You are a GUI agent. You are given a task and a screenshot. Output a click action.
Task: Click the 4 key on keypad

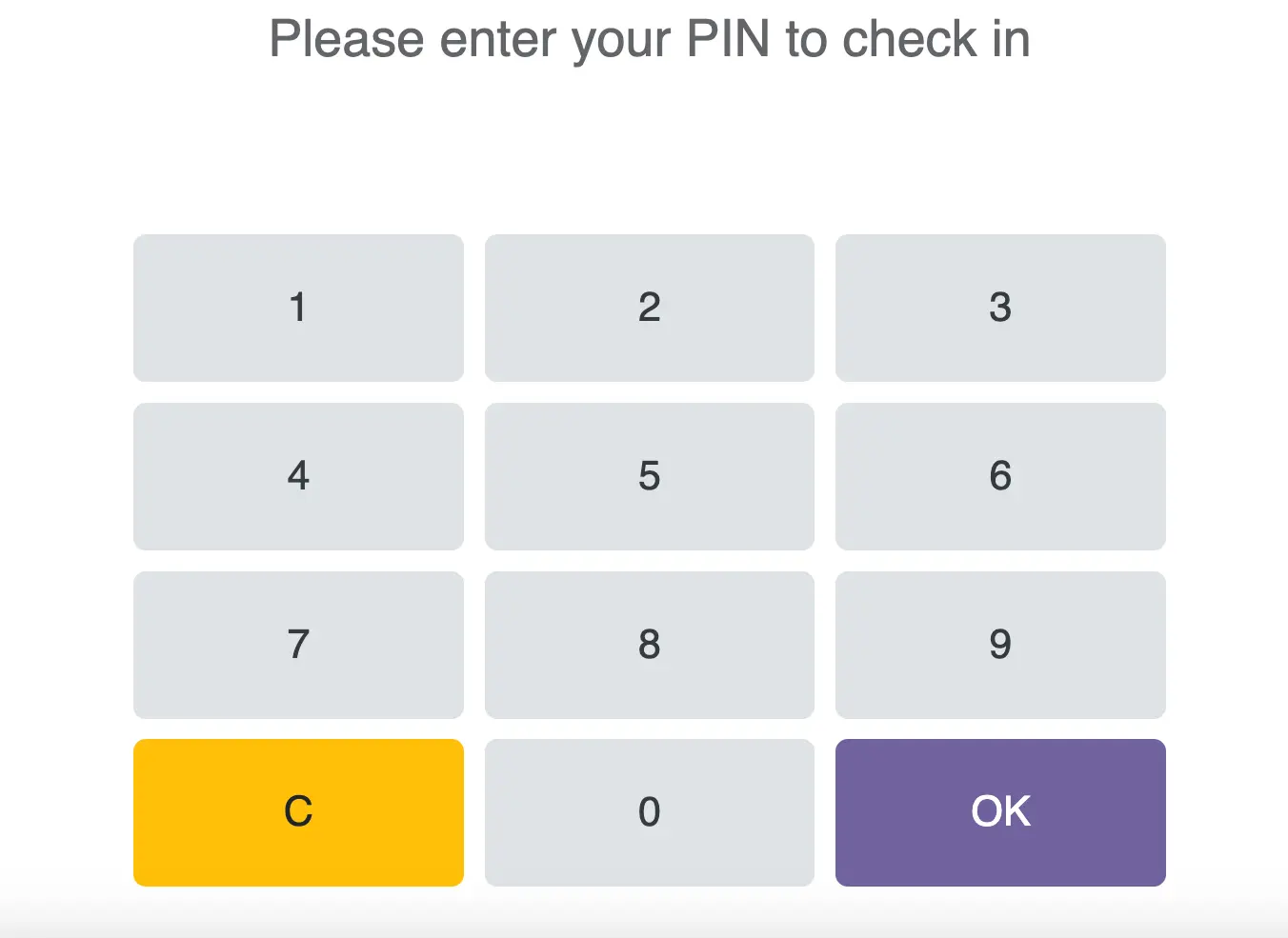point(298,476)
